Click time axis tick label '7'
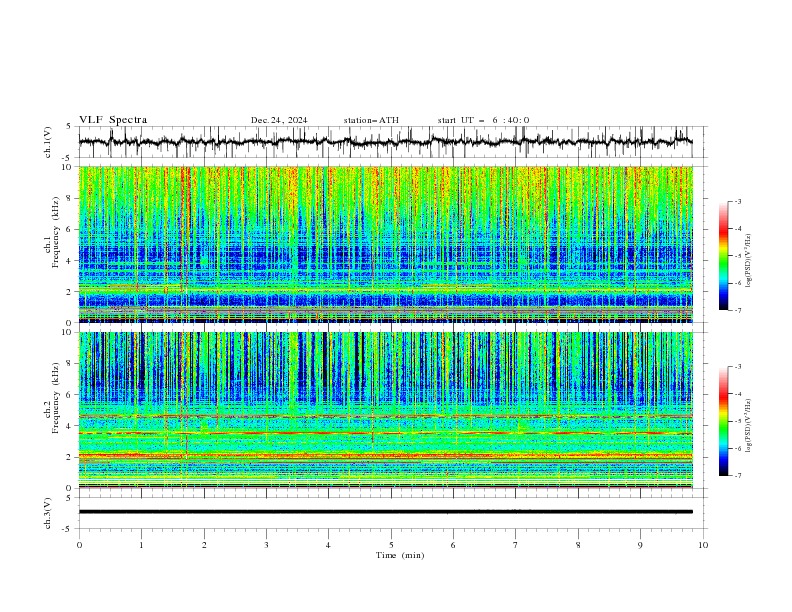Viewport: 792px width, 612px height. pyautogui.click(x=515, y=545)
